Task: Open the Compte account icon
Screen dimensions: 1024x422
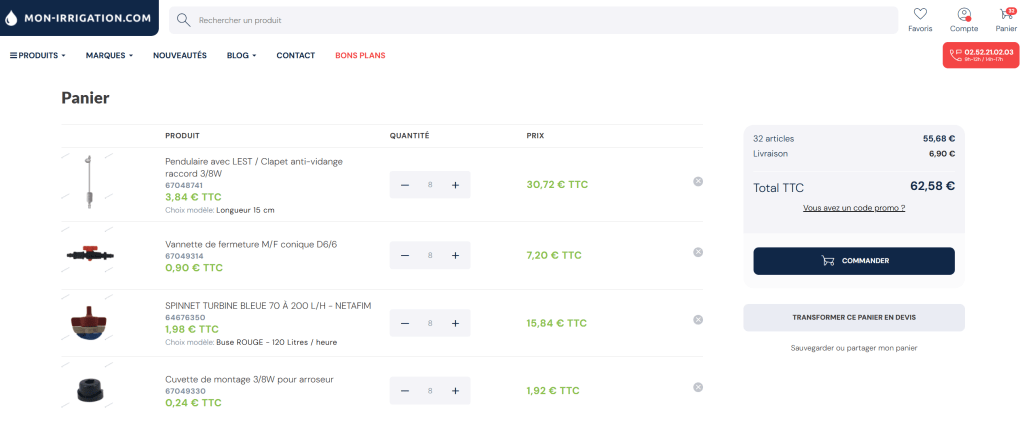Action: click(x=963, y=15)
